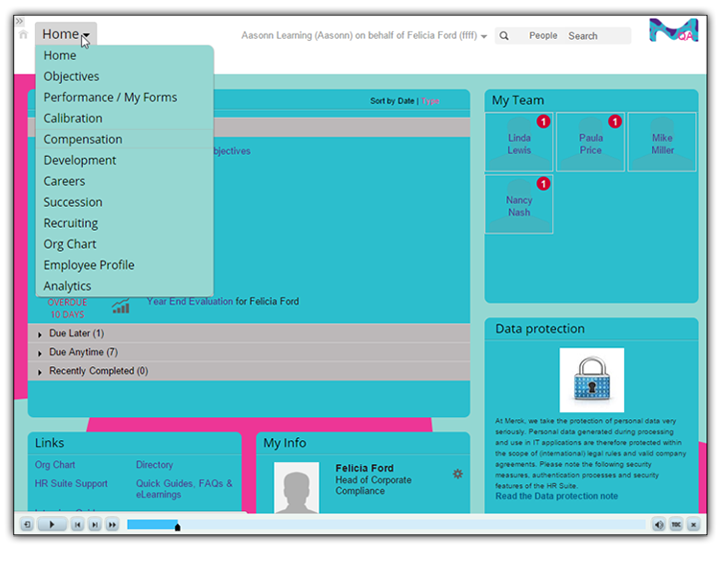Click the rewind button in playback bar
Viewport: 723px width, 574px height.
77,524
